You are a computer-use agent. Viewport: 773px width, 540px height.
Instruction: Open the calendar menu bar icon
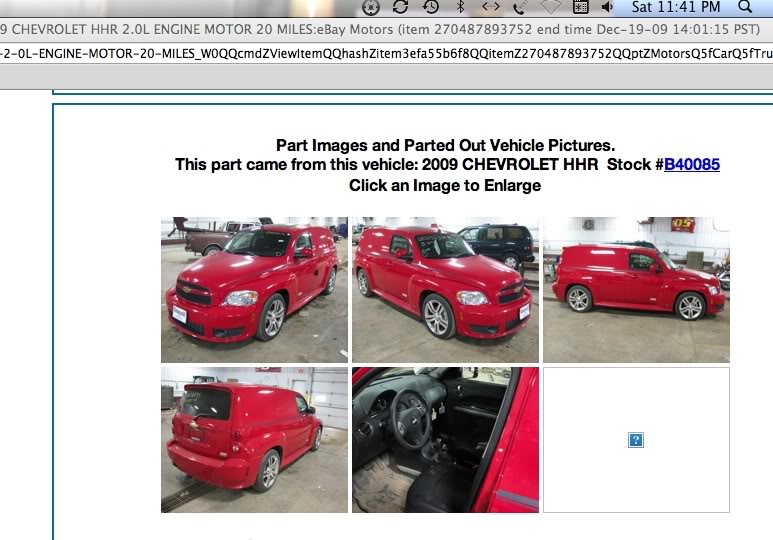point(580,7)
